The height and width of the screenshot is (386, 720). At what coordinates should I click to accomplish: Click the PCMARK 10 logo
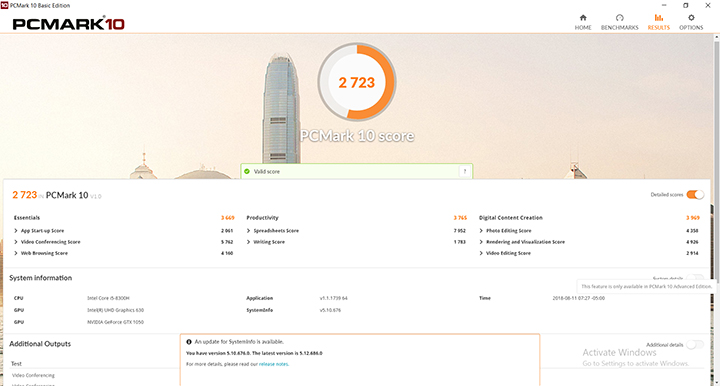pyautogui.click(x=68, y=23)
